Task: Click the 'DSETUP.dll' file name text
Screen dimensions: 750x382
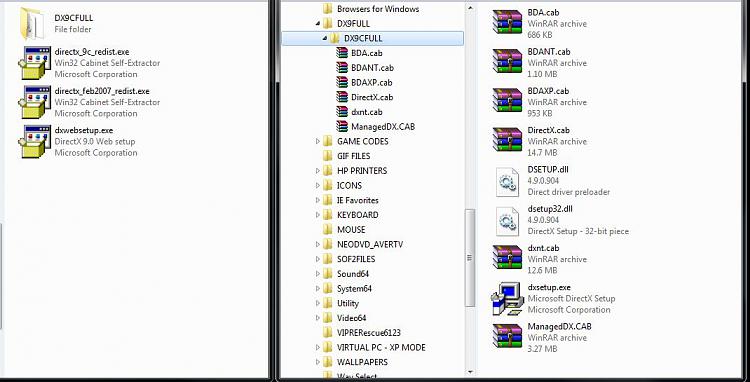Action: click(548, 169)
